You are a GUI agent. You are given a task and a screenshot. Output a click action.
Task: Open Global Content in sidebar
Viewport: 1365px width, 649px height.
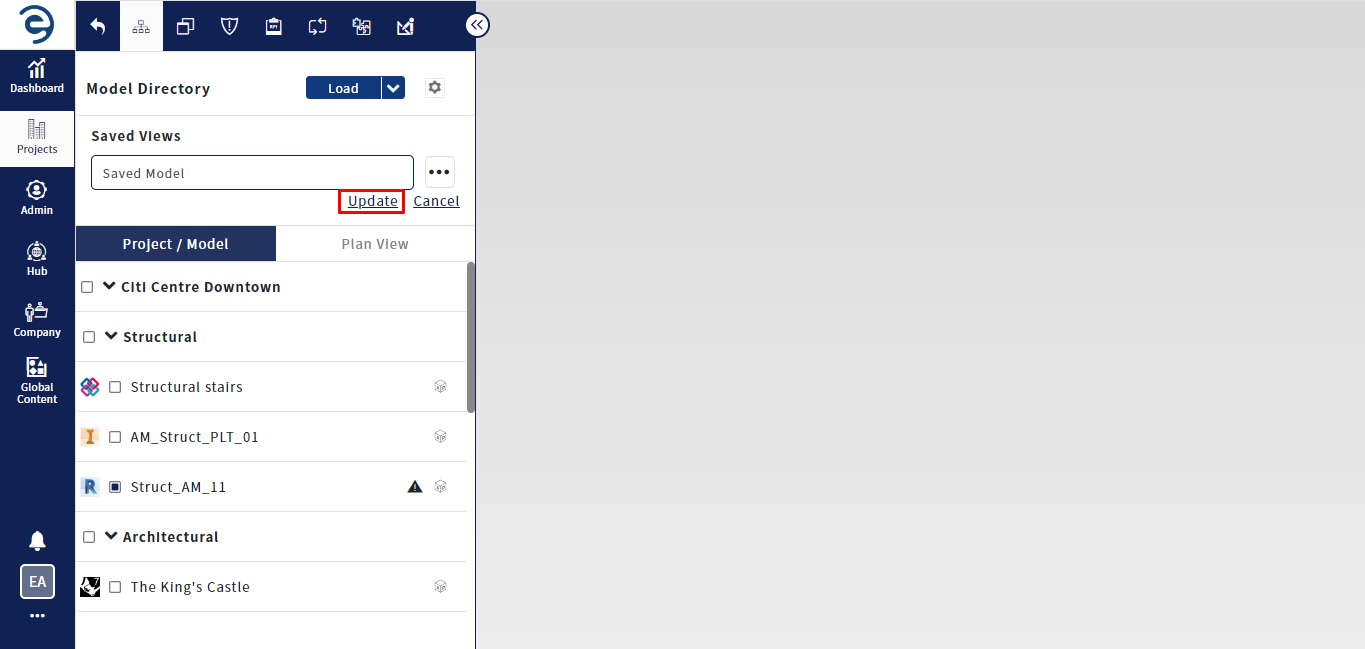[37, 381]
